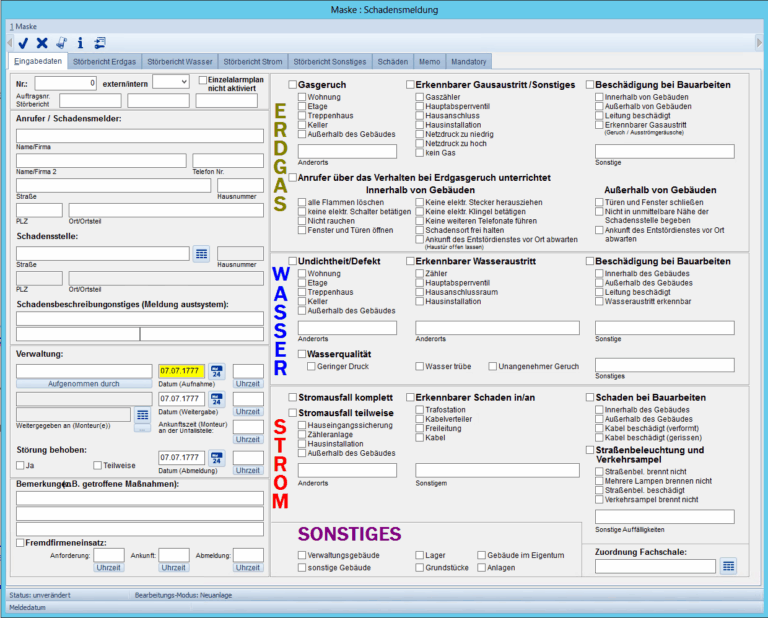Check 'Ja' under Störung behoben
Viewport: 768px width, 618px height.
coord(20,465)
